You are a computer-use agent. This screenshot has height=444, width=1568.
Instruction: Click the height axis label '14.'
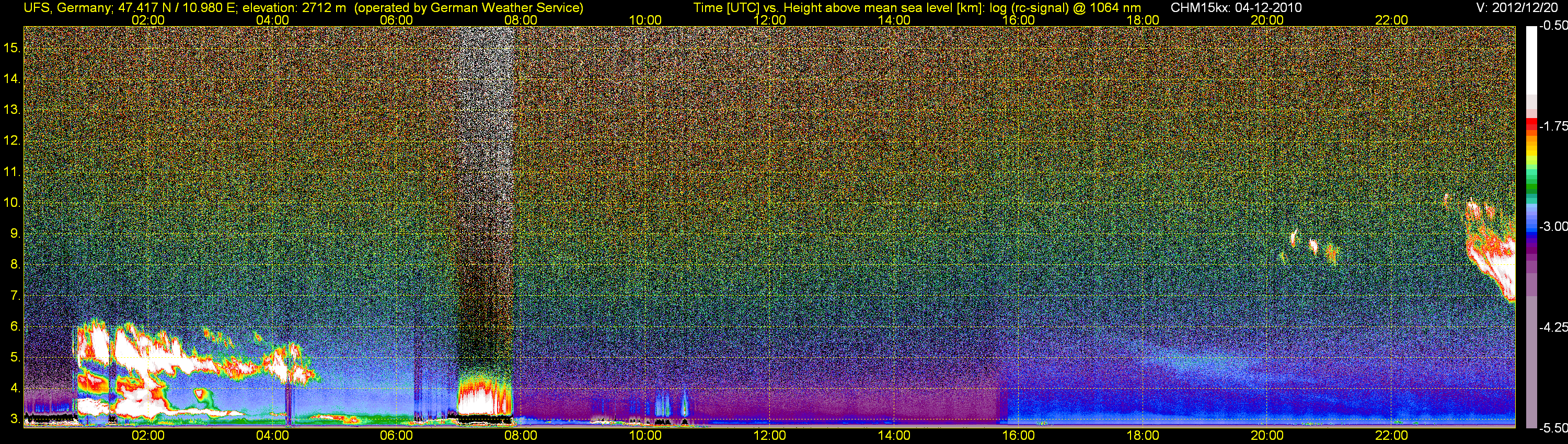pyautogui.click(x=11, y=78)
